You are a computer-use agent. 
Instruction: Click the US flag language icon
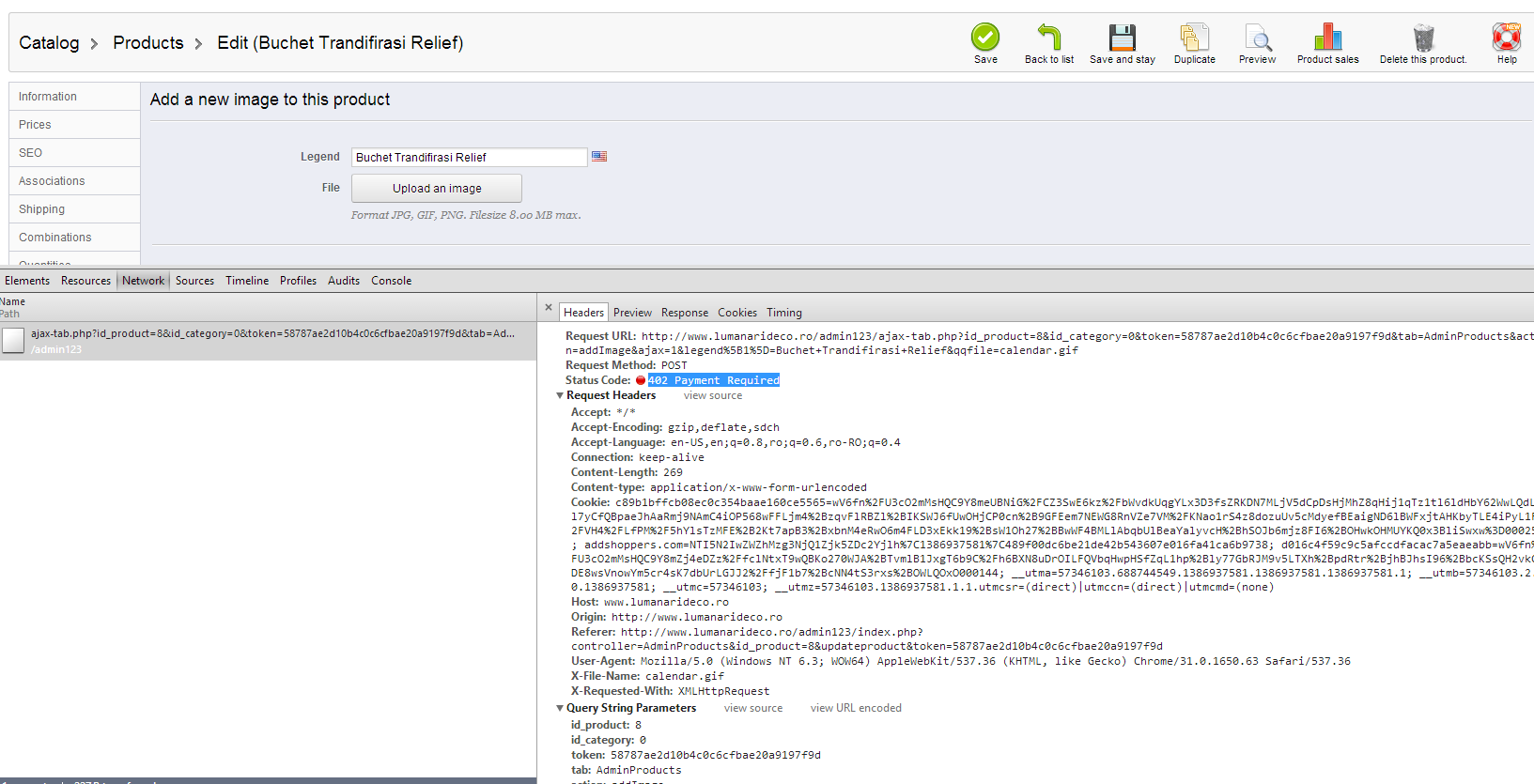coord(599,157)
